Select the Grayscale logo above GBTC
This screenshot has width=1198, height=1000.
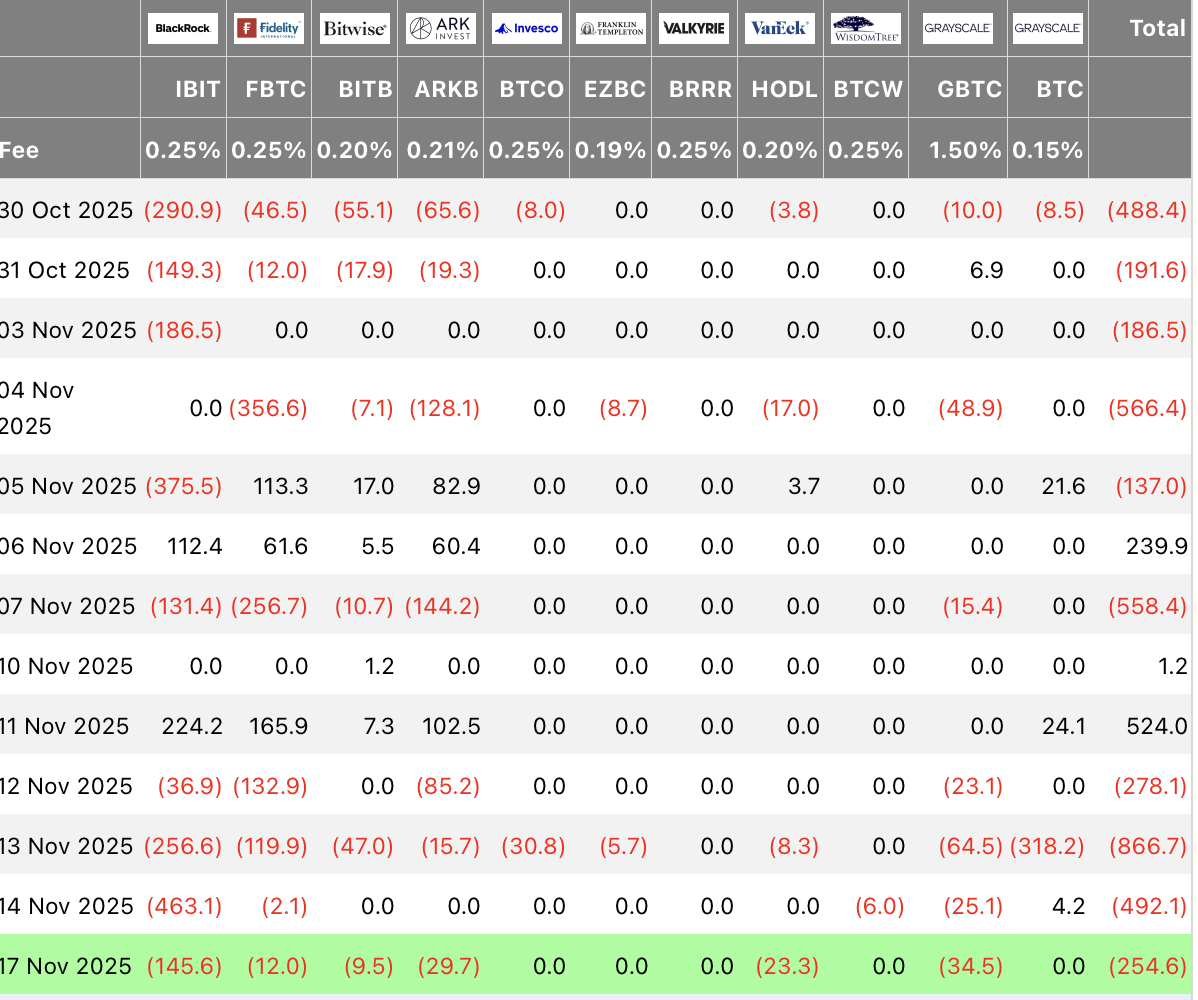[958, 28]
